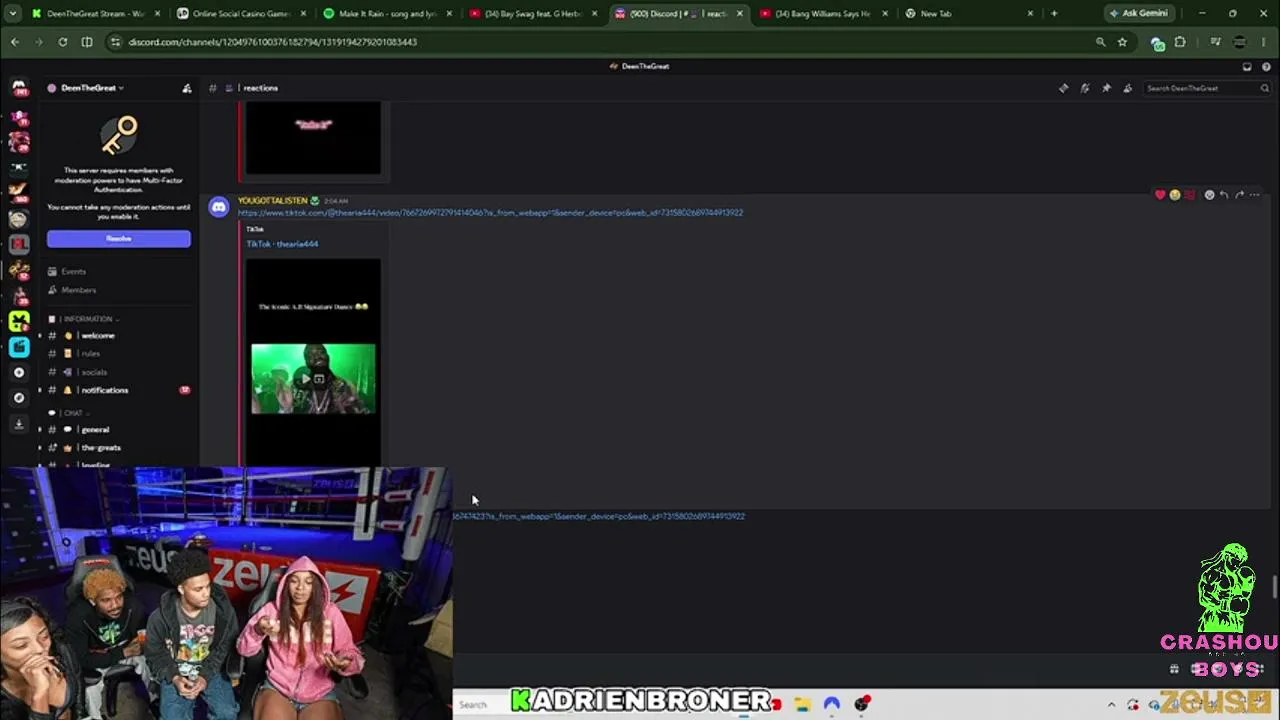Open the TikTok URL posted by YOUGOTTALISTEN
Screen dimensions: 1280x720
click(490, 213)
